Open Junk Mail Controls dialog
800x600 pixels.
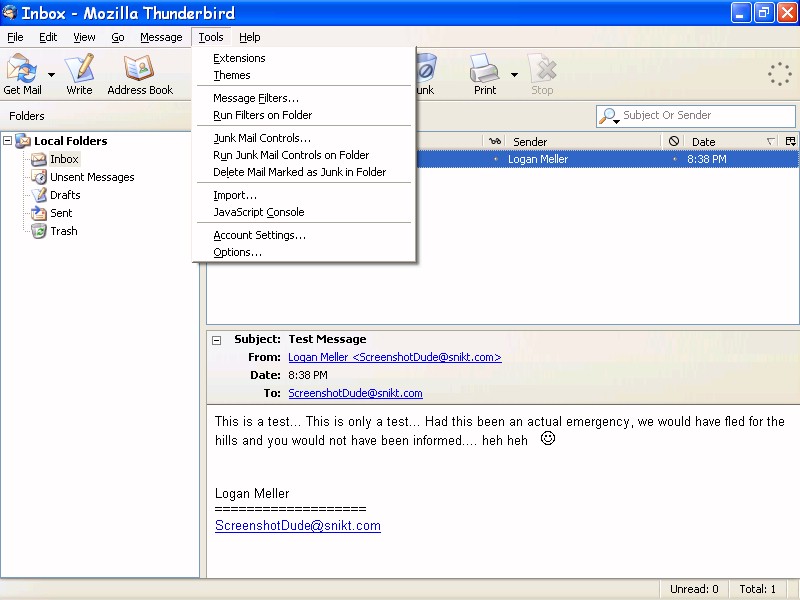[x=304, y=138]
